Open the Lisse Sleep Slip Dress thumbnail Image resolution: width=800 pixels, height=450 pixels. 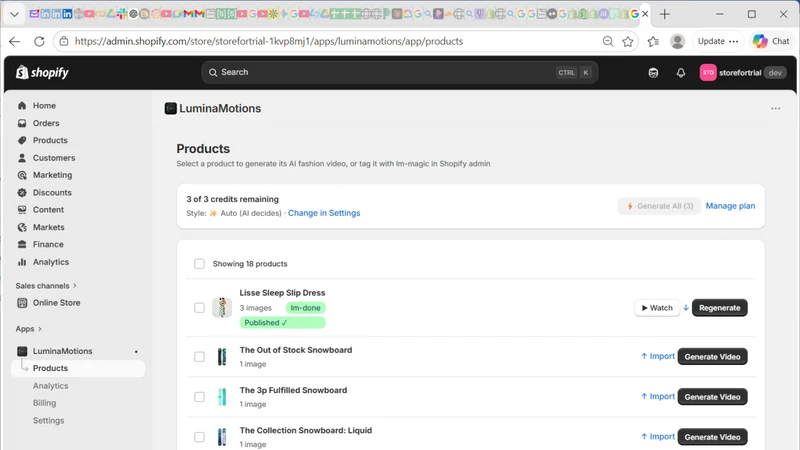[x=222, y=308]
